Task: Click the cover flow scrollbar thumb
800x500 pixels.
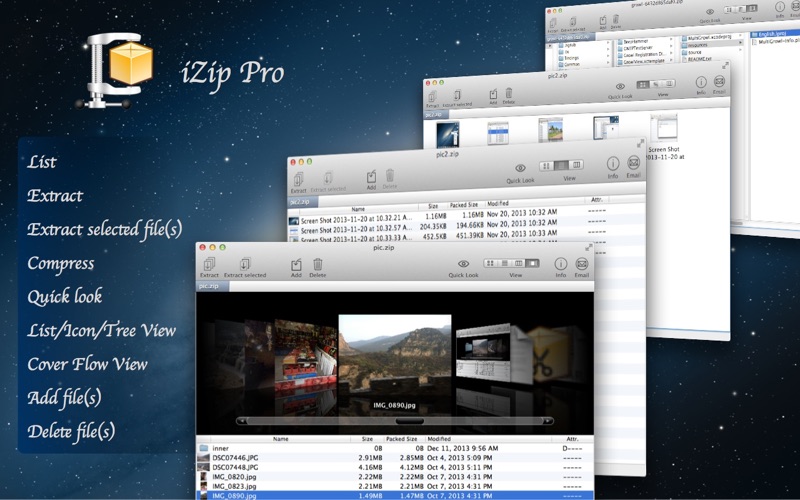Action: (410, 421)
